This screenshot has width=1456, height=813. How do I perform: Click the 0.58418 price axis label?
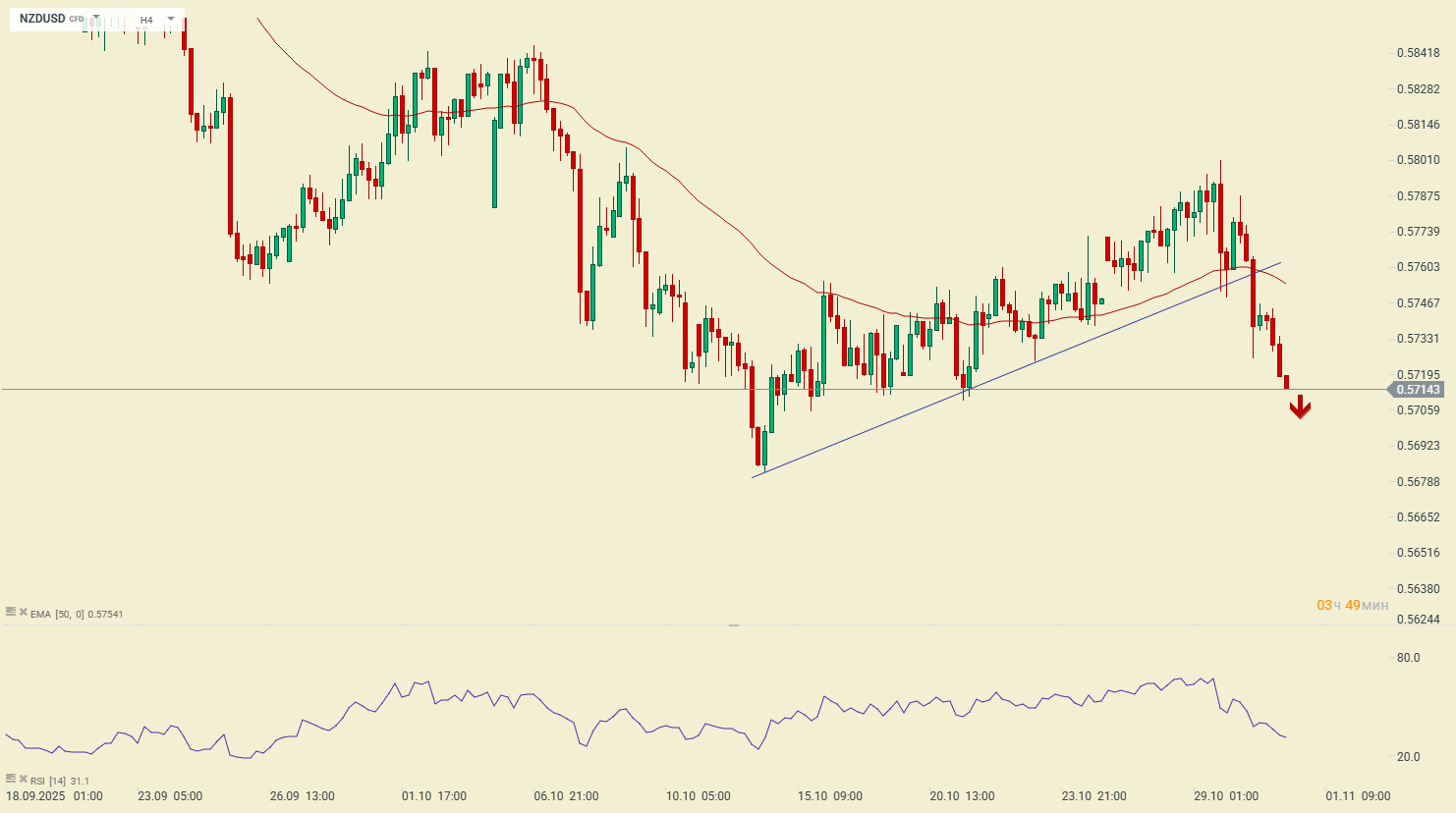(x=1418, y=53)
